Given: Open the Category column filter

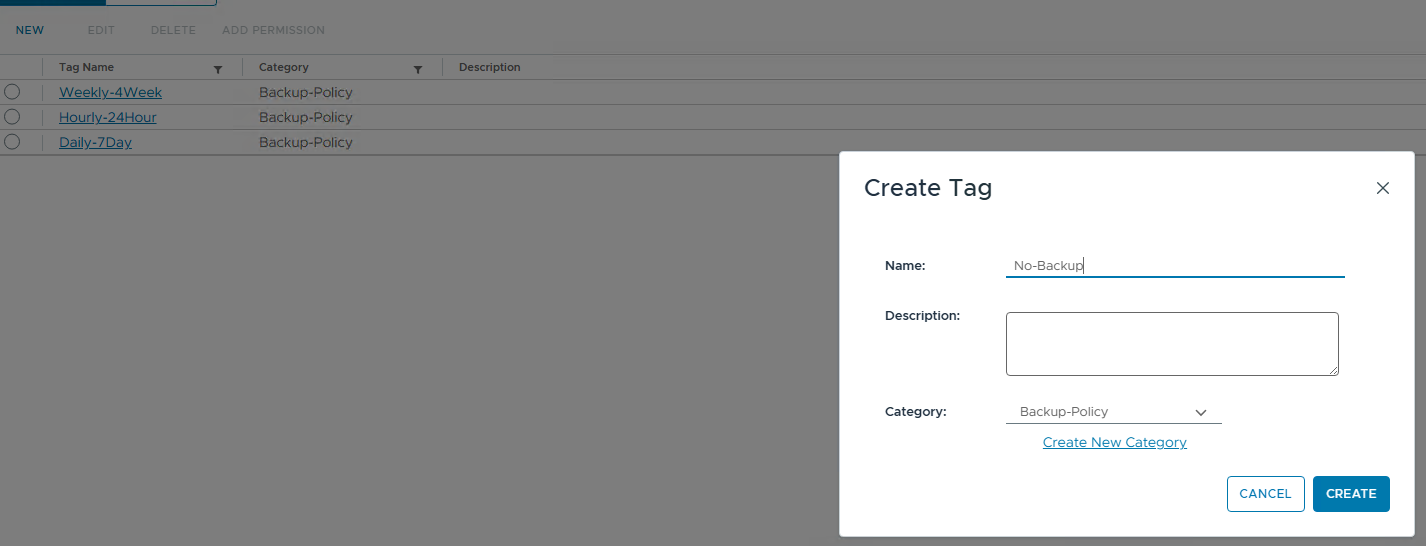Looking at the screenshot, I should 418,69.
